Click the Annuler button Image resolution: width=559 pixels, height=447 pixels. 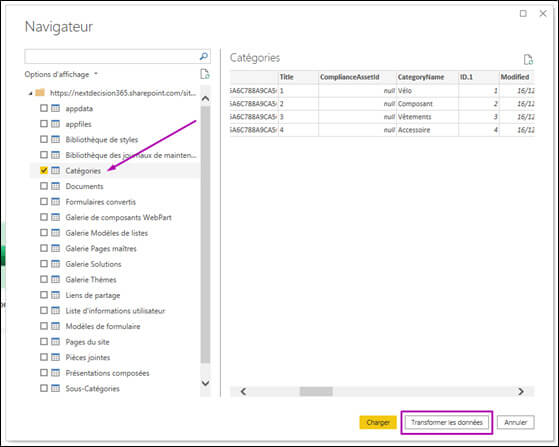tap(516, 422)
